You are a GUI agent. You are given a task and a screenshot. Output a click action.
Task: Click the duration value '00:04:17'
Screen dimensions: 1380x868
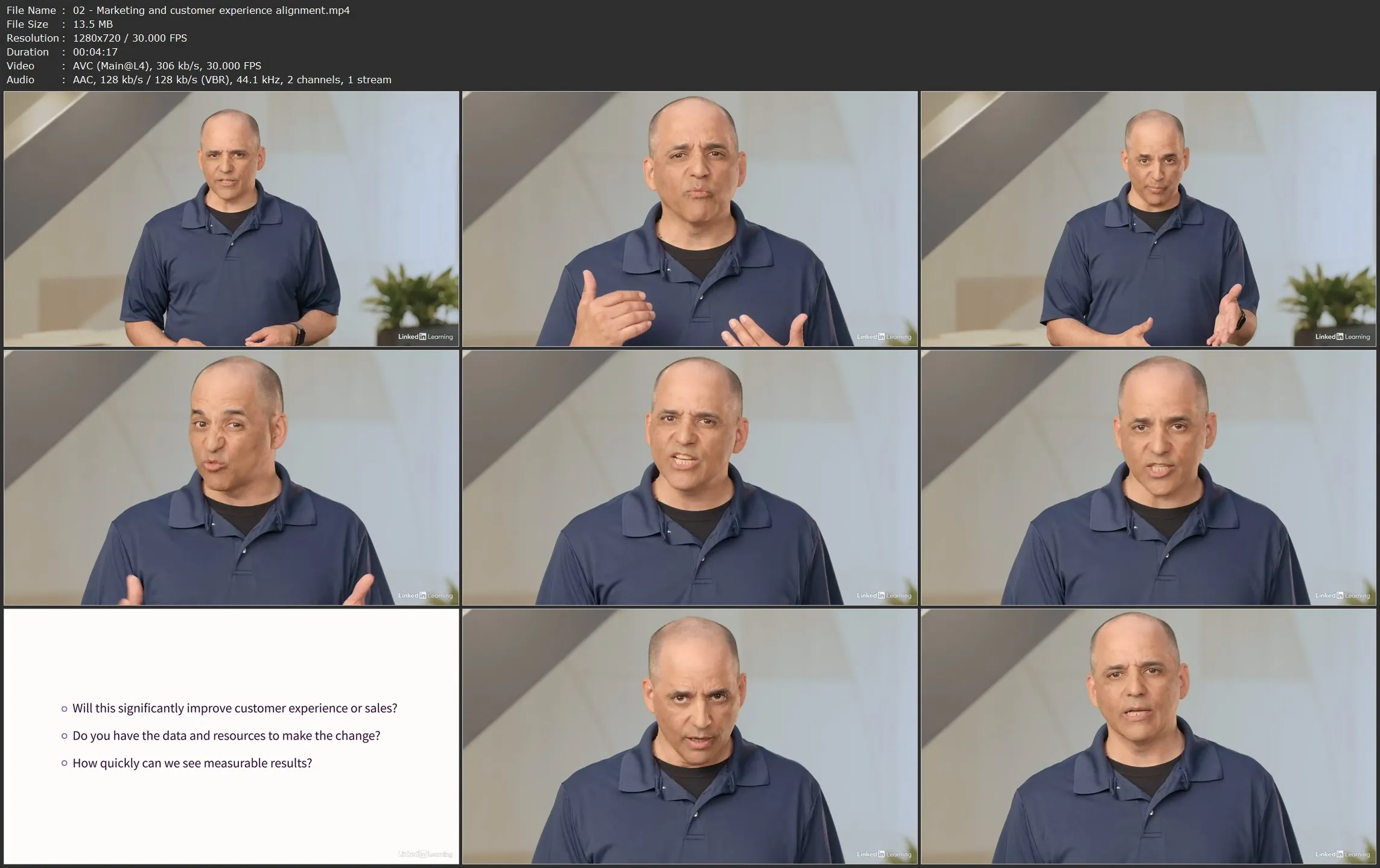95,52
